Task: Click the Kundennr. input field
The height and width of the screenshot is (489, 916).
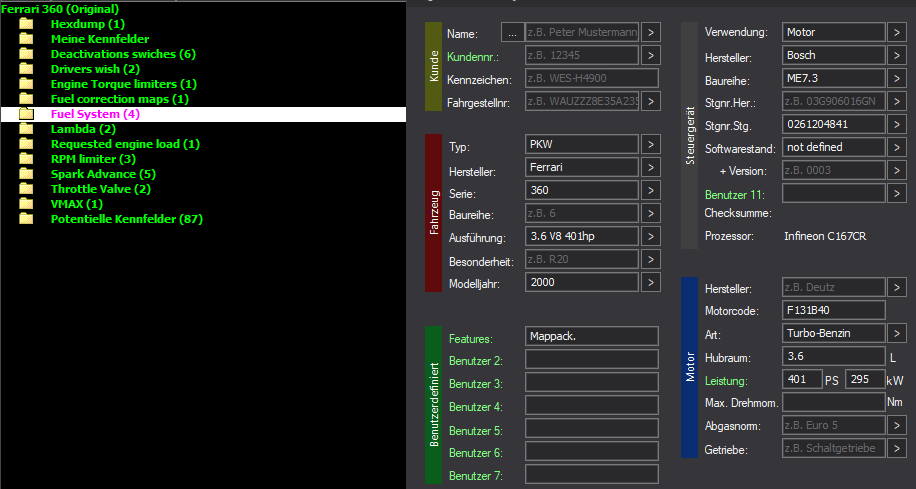Action: coord(582,56)
